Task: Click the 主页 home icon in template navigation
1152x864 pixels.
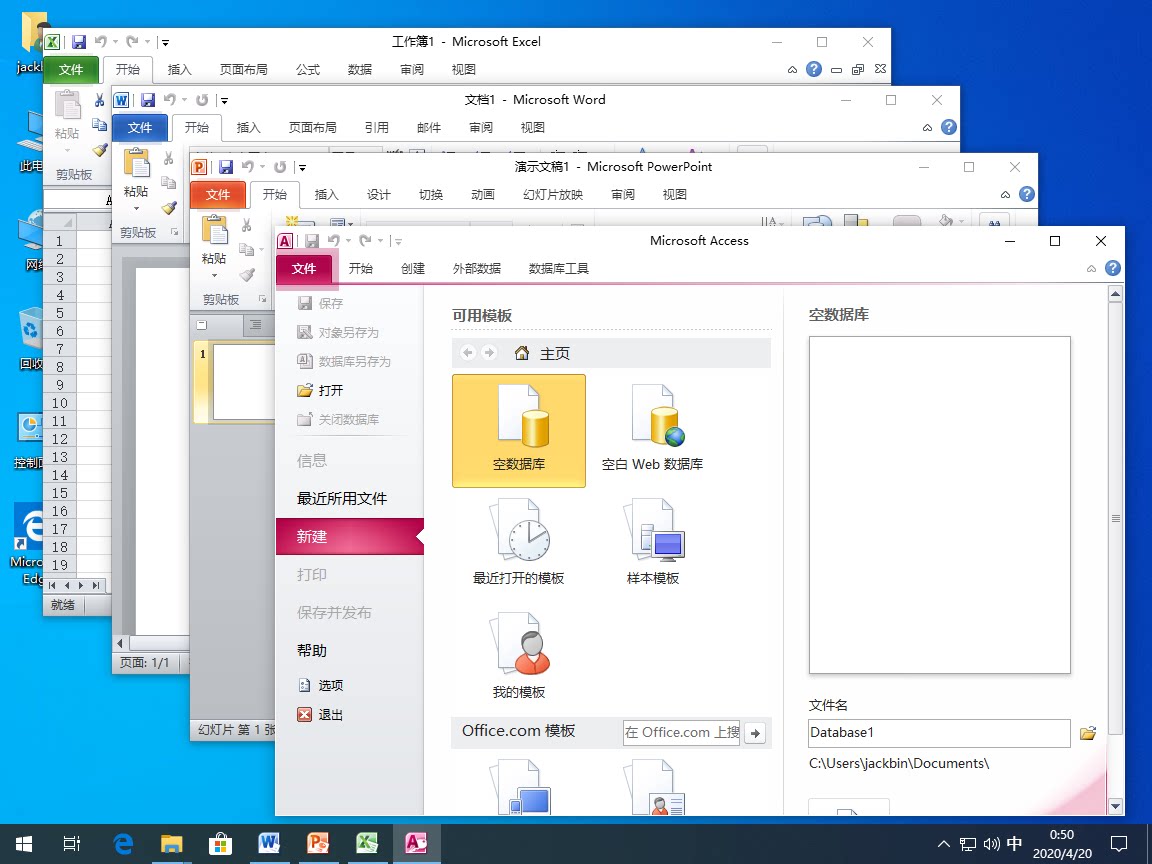Action: click(521, 353)
